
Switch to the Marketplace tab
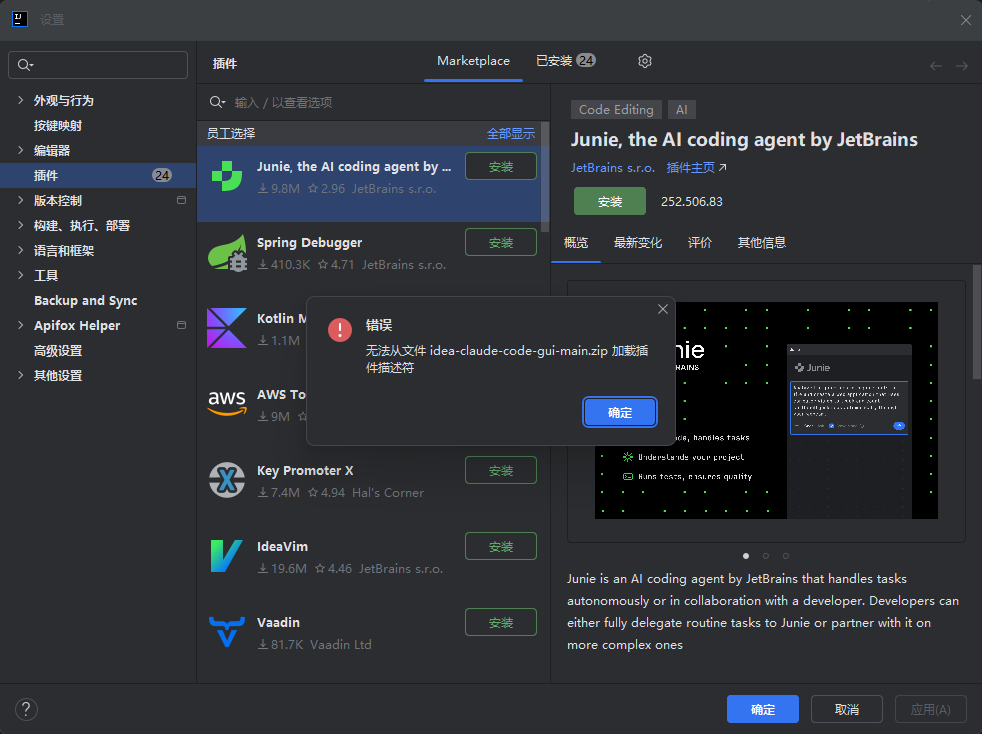[x=473, y=61]
